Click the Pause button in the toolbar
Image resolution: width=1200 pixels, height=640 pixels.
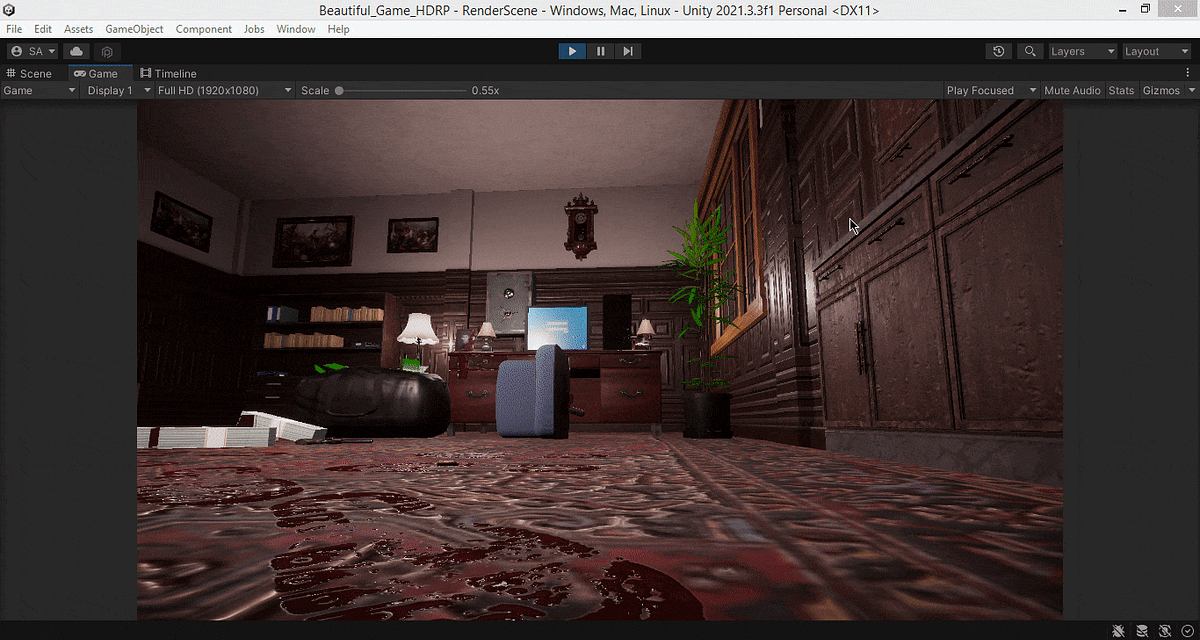tap(599, 51)
